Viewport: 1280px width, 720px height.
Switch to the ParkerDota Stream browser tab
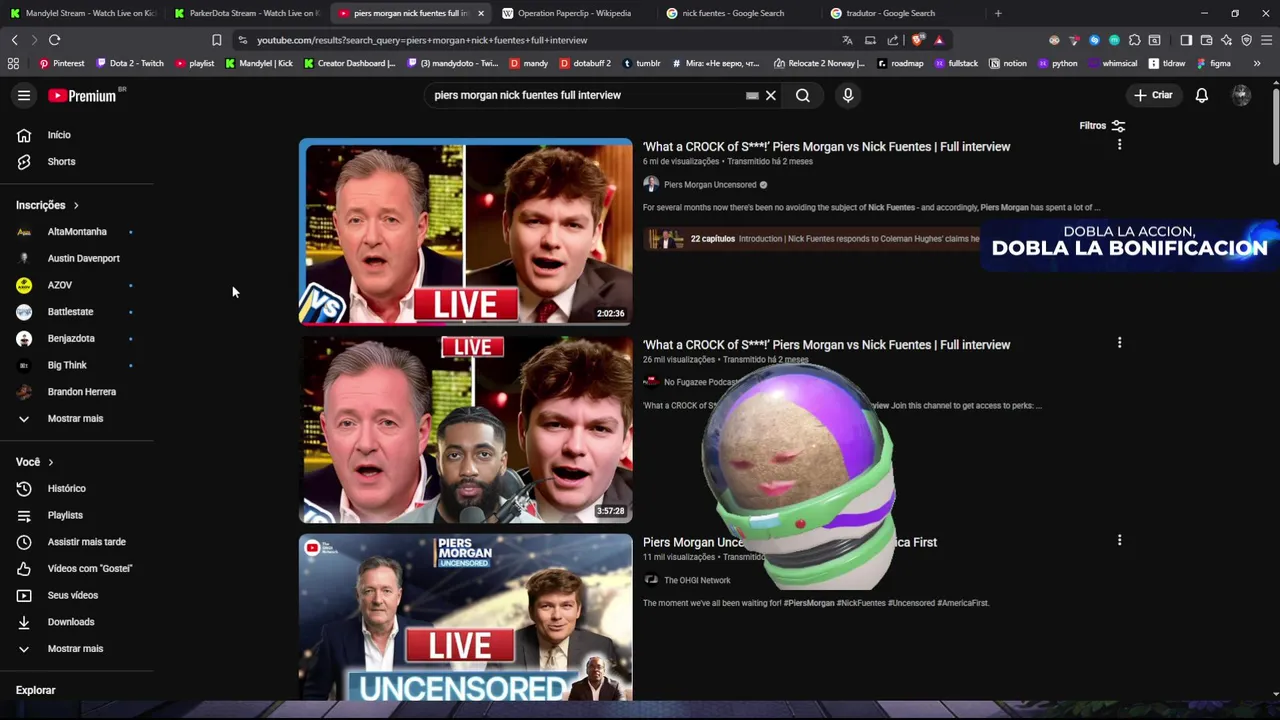[246, 13]
